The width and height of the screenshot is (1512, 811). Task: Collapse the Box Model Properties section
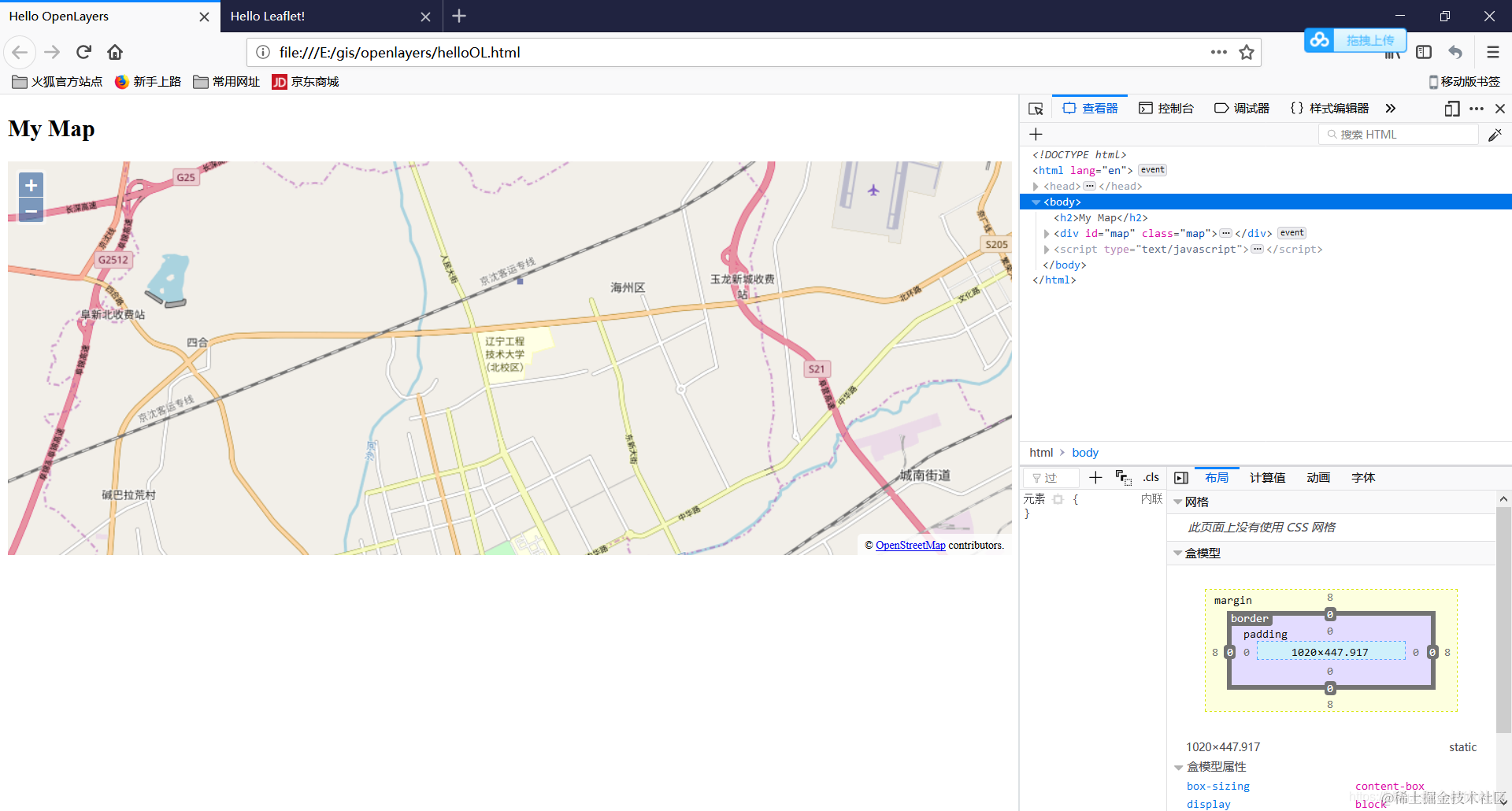(1179, 767)
